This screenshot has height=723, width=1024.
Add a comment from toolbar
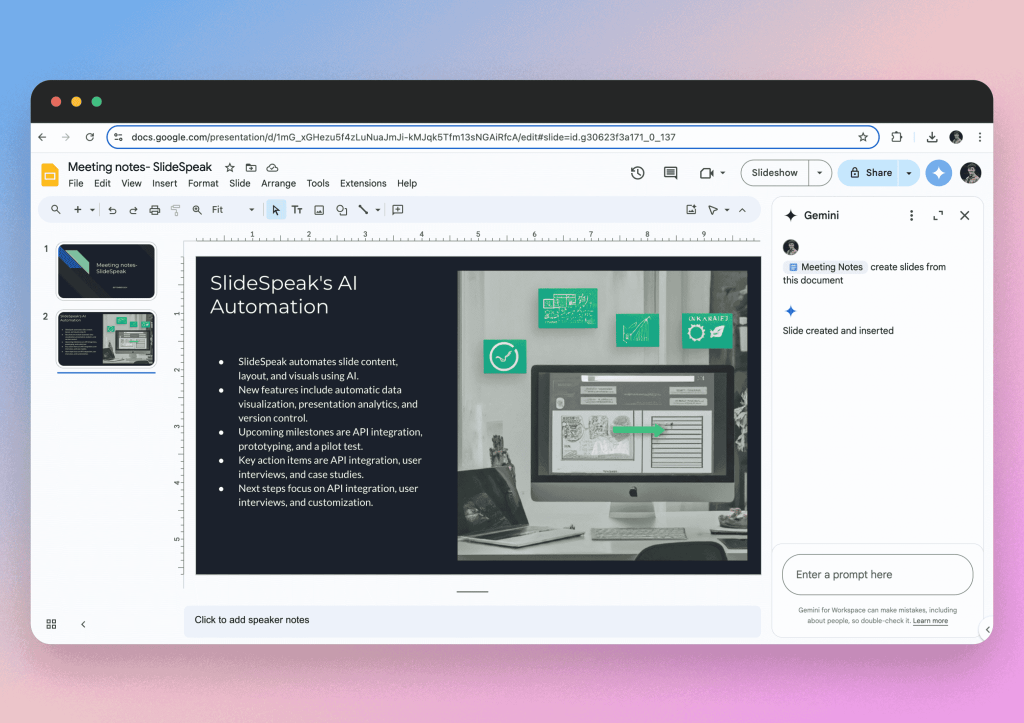pyautogui.click(x=398, y=210)
